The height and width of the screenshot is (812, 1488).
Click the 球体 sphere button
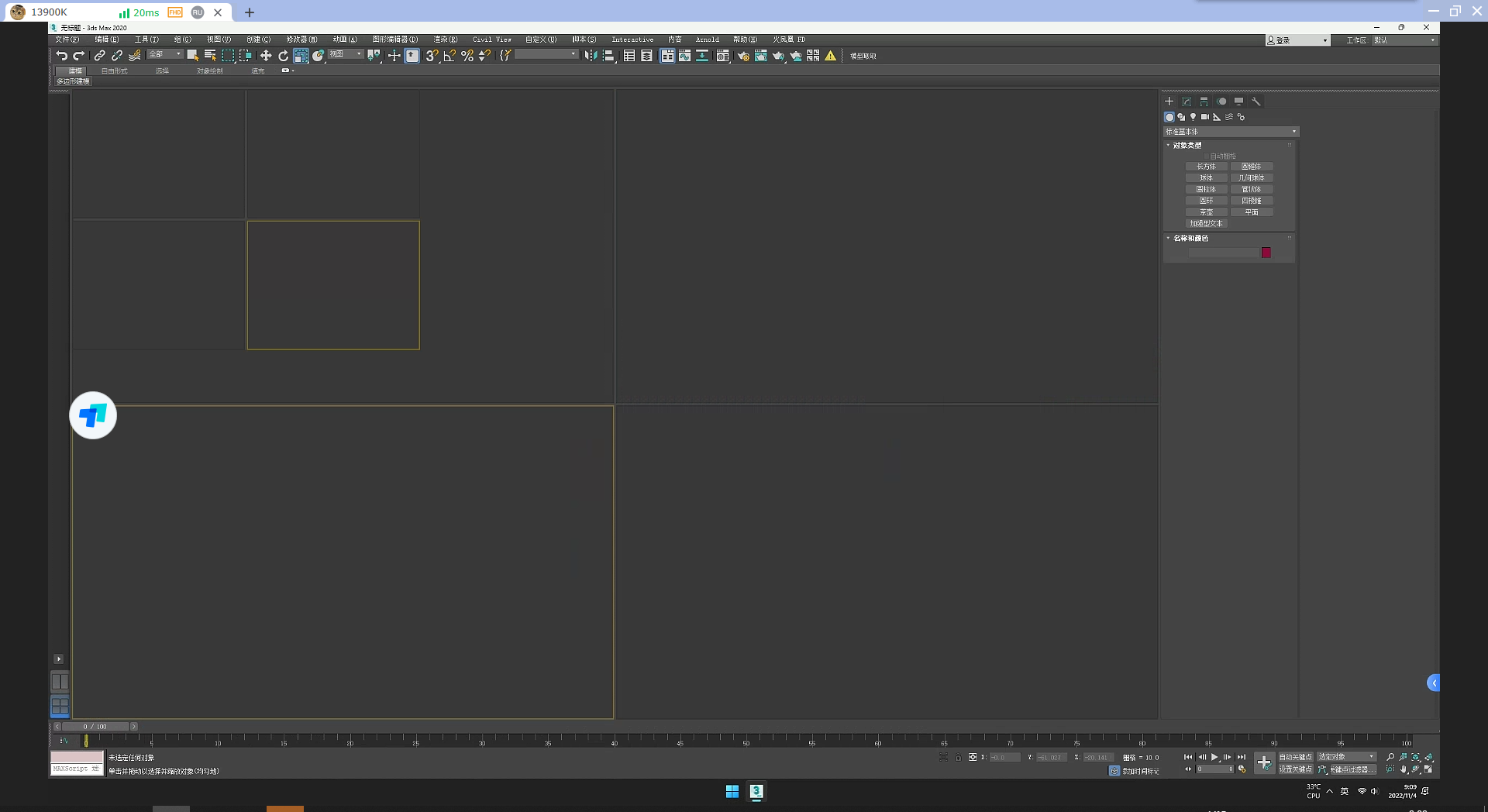tap(1207, 178)
